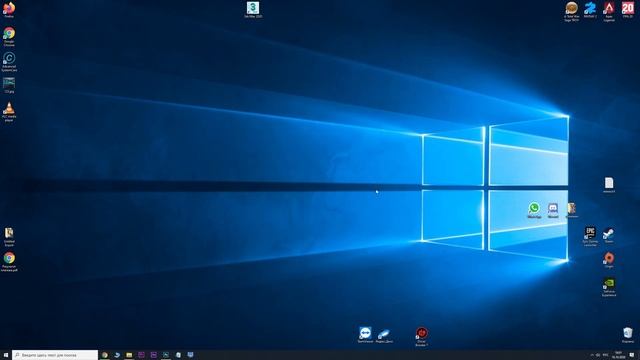Screen dimensions: 640x360
Task: Select the Advanced SystemCare desktop icon
Action: (9, 62)
